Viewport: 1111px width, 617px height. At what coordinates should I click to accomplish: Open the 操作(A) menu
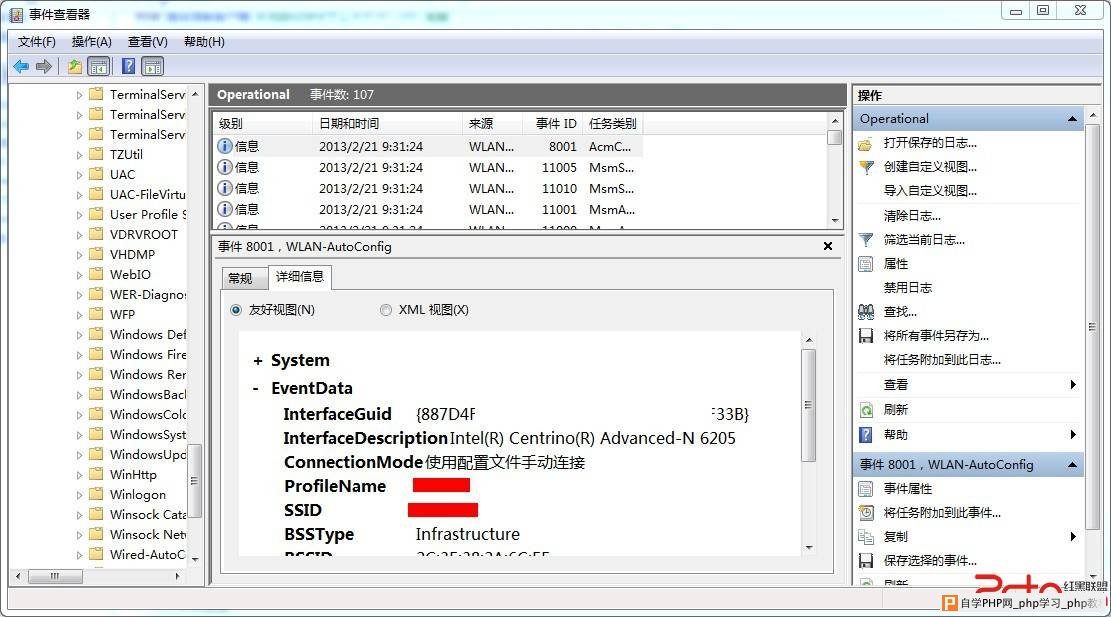tap(91, 42)
